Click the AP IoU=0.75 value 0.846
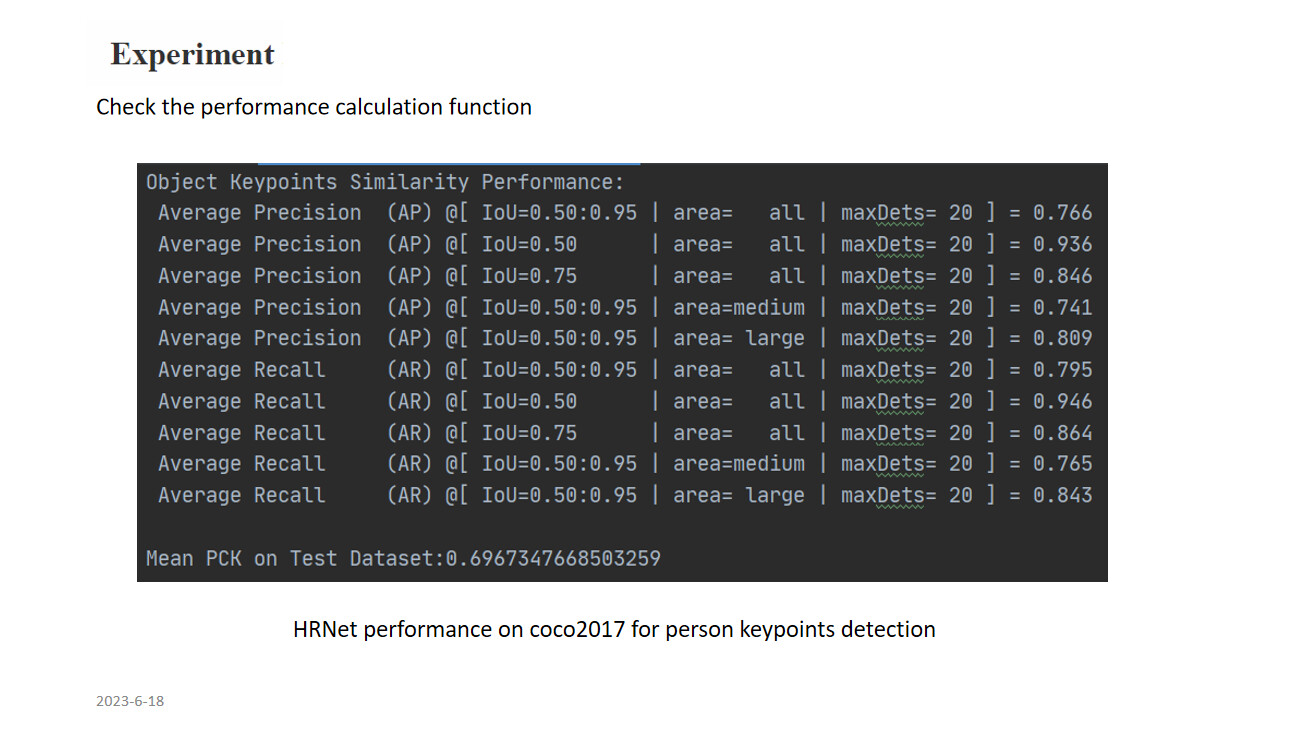 (x=1063, y=276)
